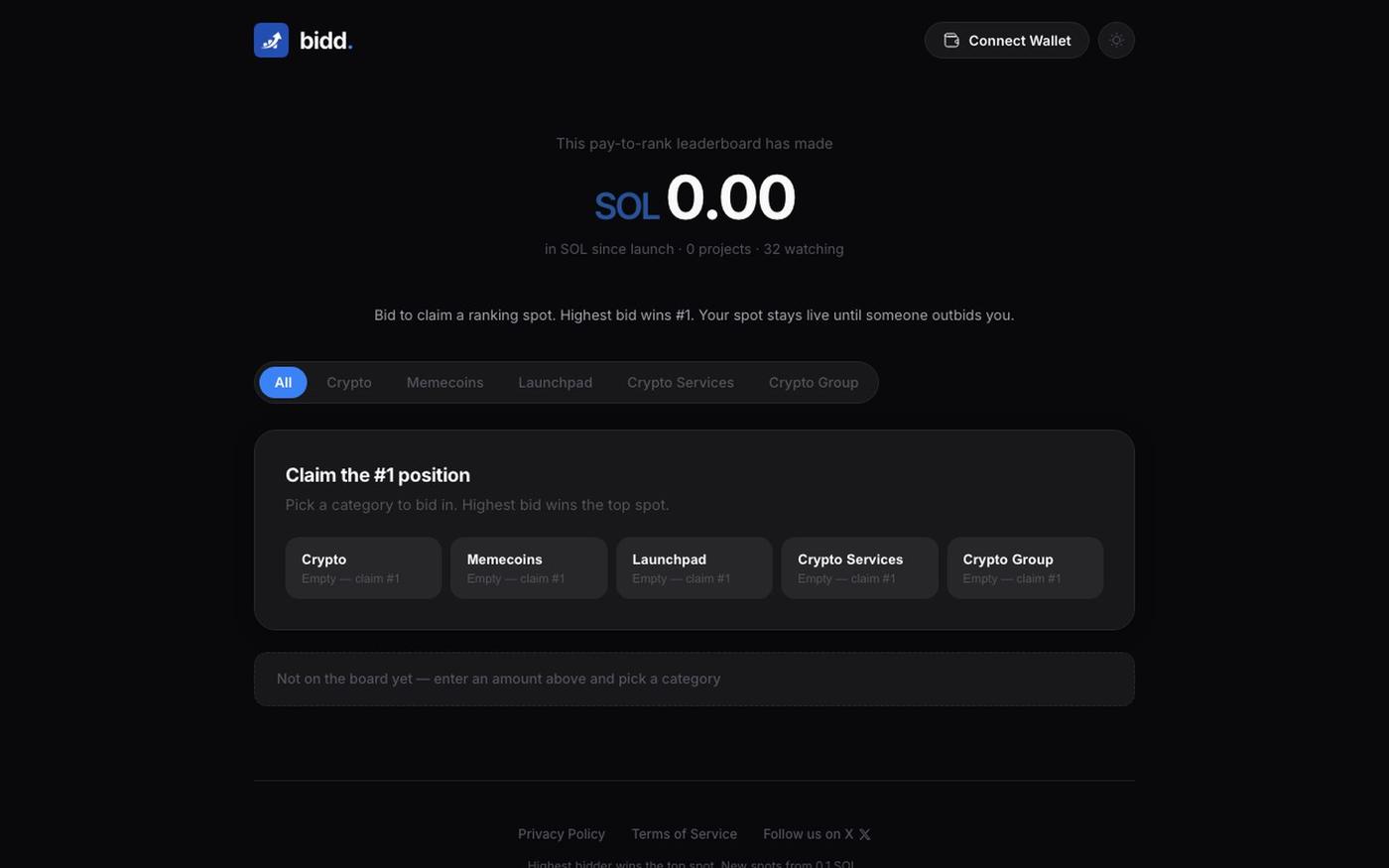Switch to the Crypto filter tab
1389x868 pixels.
point(349,382)
